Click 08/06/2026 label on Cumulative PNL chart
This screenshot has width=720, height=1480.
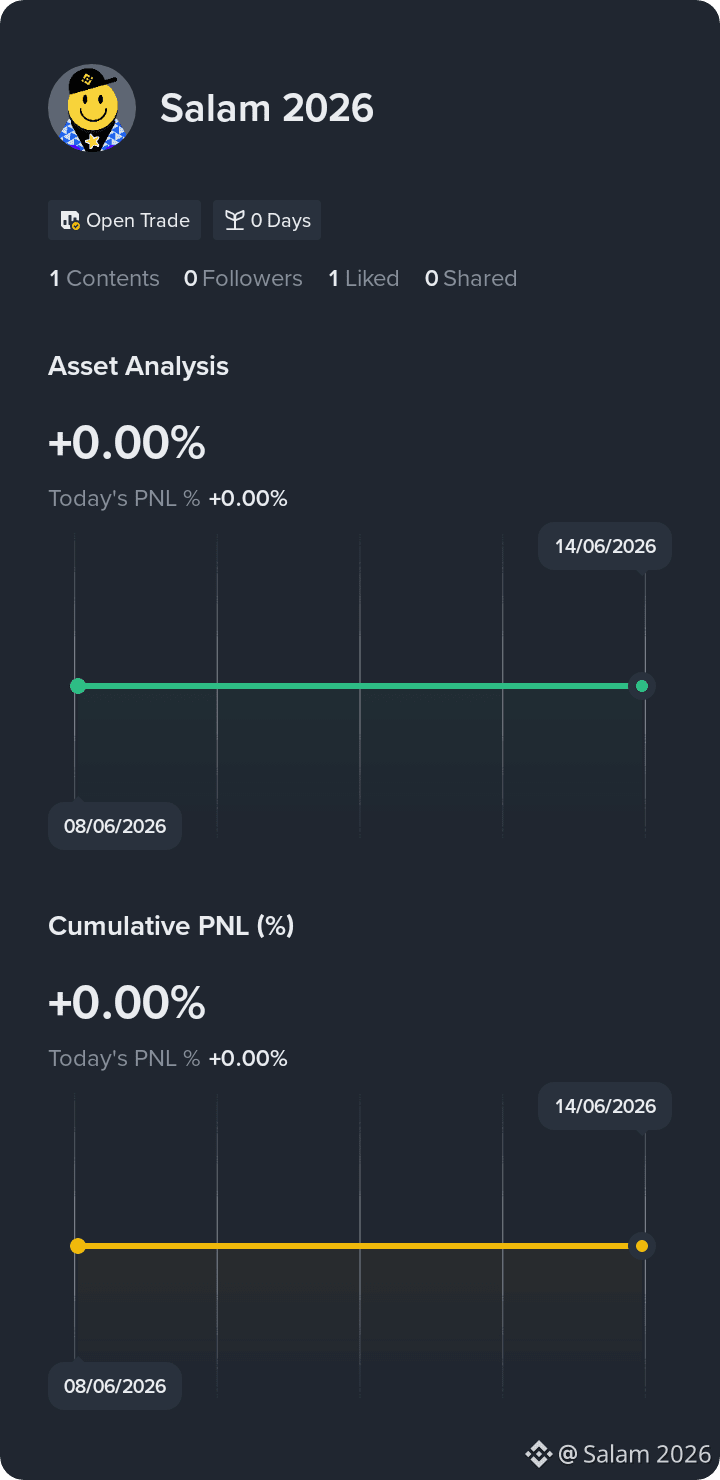pyautogui.click(x=115, y=1386)
